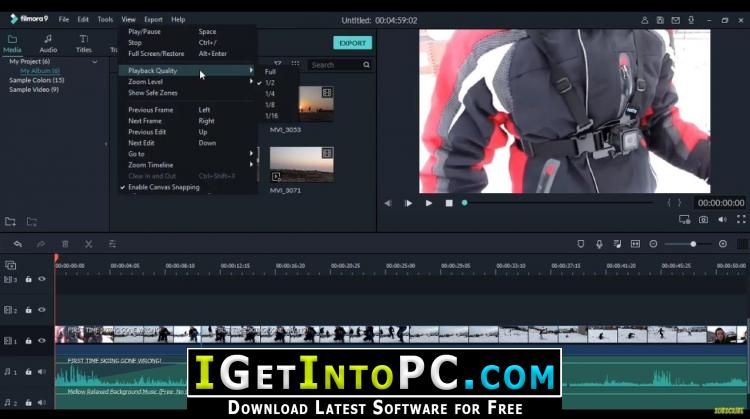
Task: Select 1/2 playback quality
Action: point(270,83)
